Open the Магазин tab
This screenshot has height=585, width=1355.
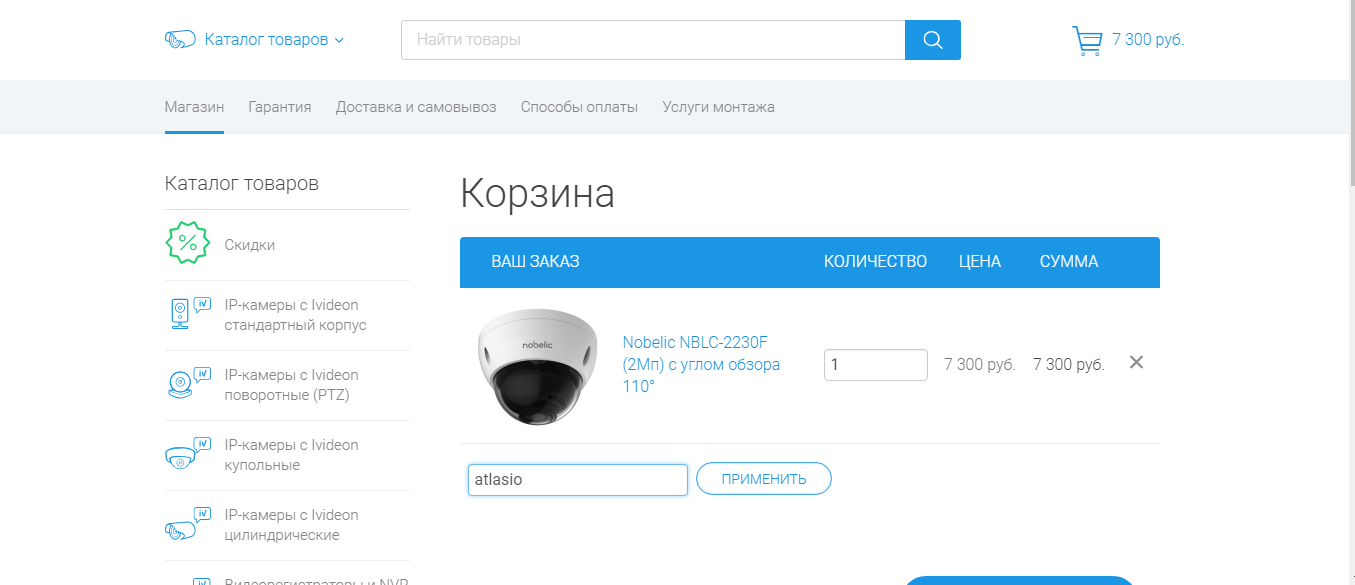click(194, 107)
